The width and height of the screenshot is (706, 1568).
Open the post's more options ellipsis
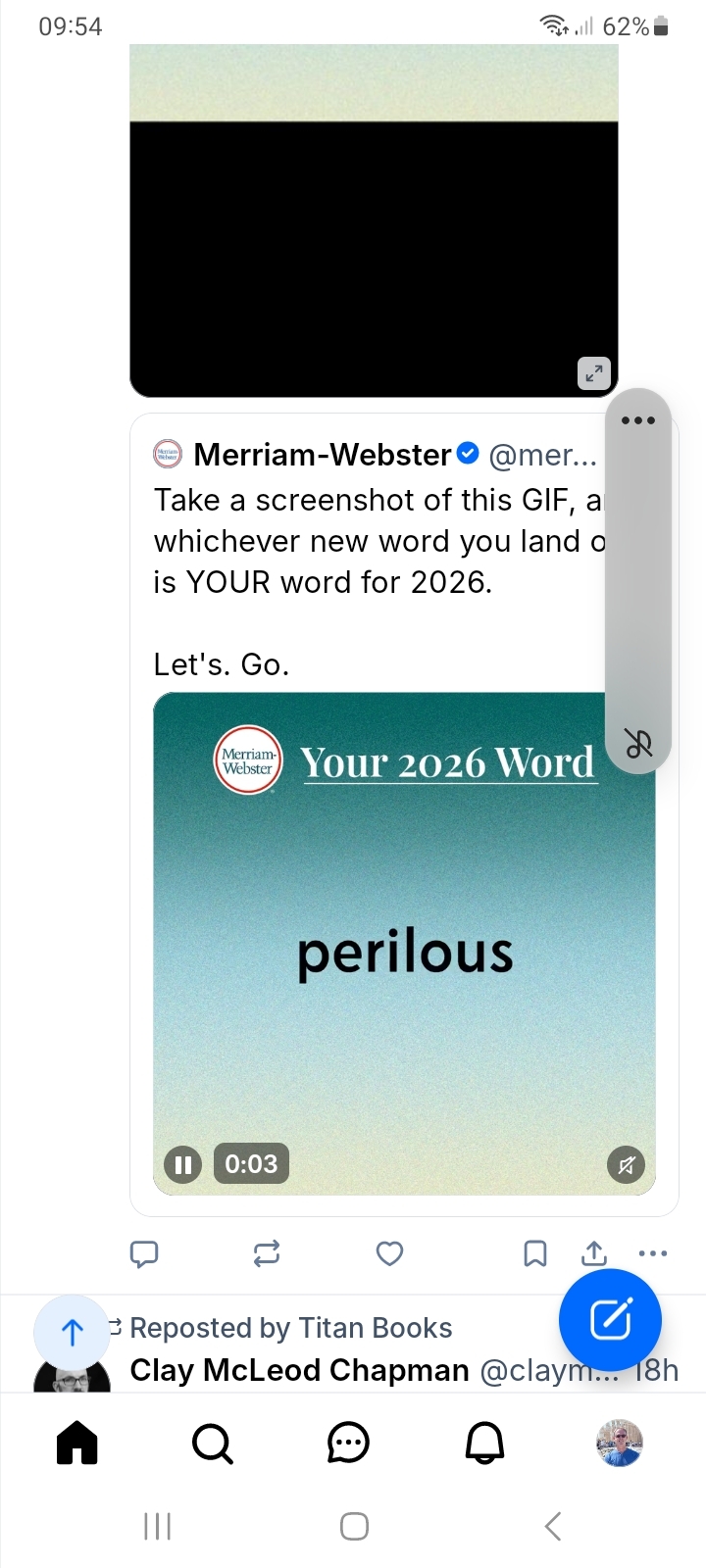[x=653, y=1253]
